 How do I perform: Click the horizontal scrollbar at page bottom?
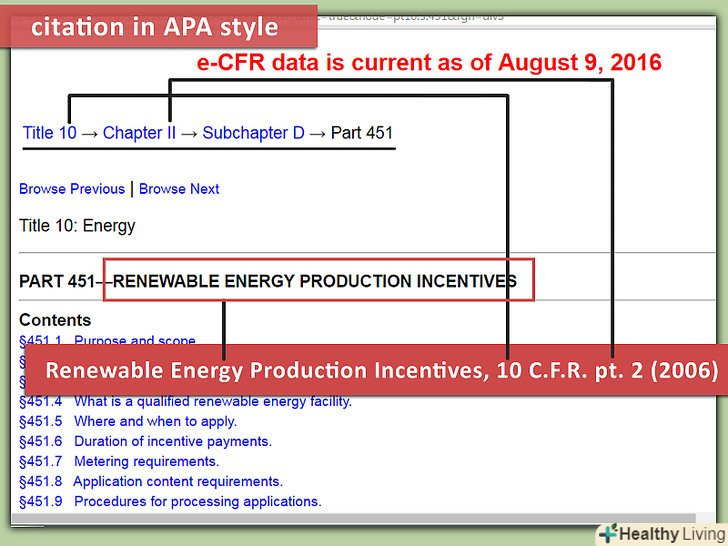point(350,519)
